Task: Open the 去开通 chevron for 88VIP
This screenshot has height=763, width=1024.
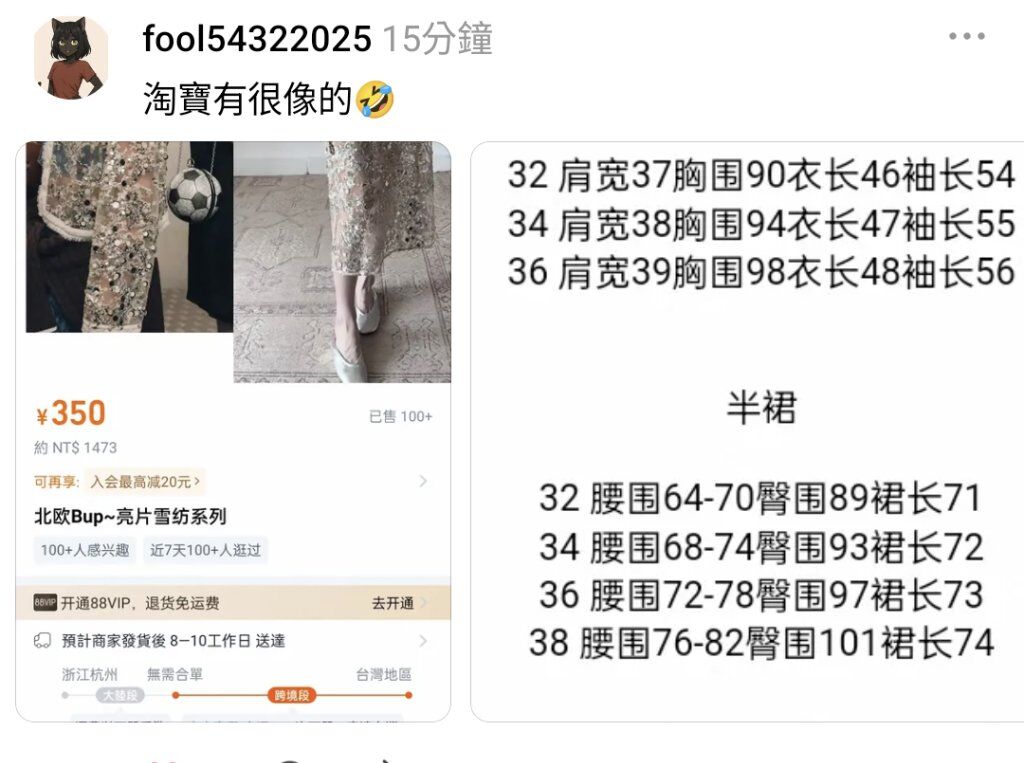Action: [423, 602]
